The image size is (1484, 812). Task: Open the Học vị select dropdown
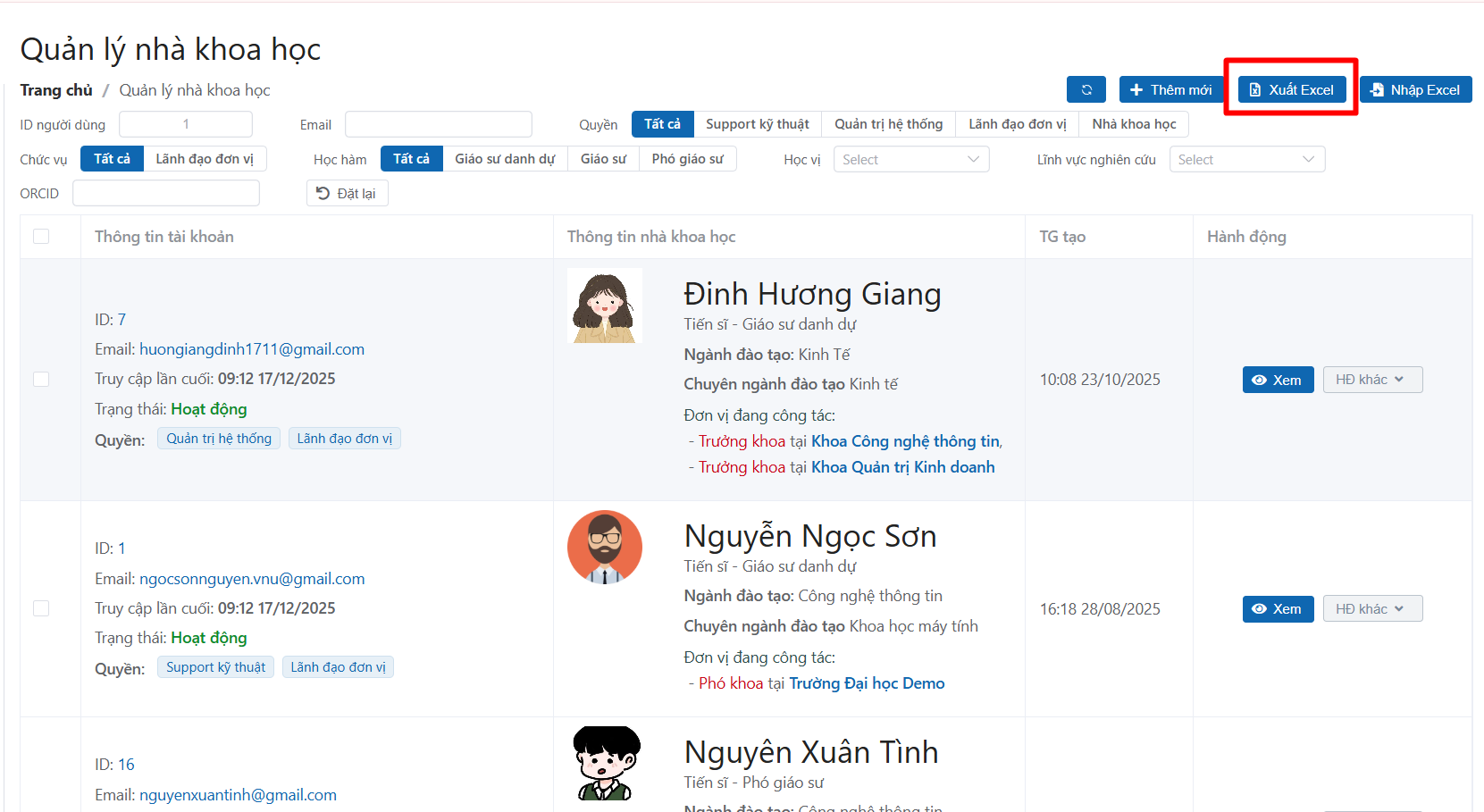point(910,160)
